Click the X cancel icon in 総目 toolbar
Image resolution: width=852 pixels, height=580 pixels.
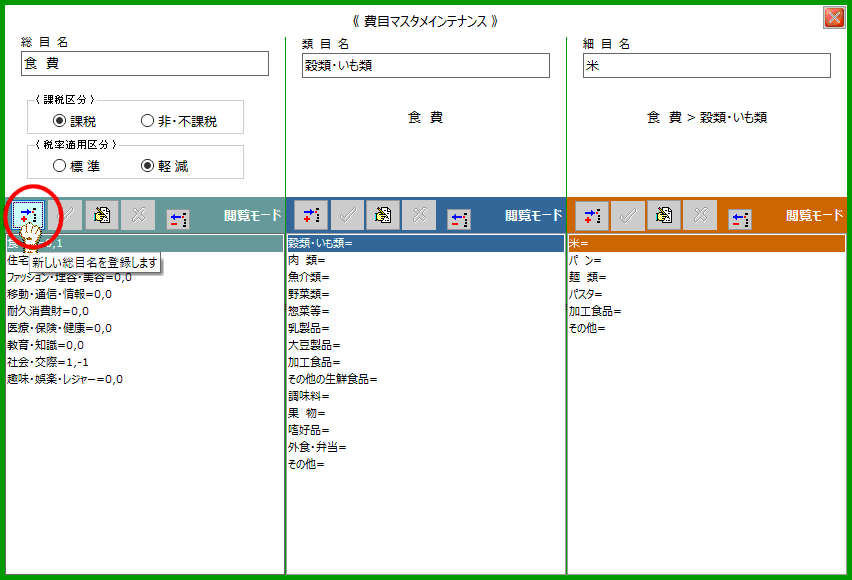138,215
